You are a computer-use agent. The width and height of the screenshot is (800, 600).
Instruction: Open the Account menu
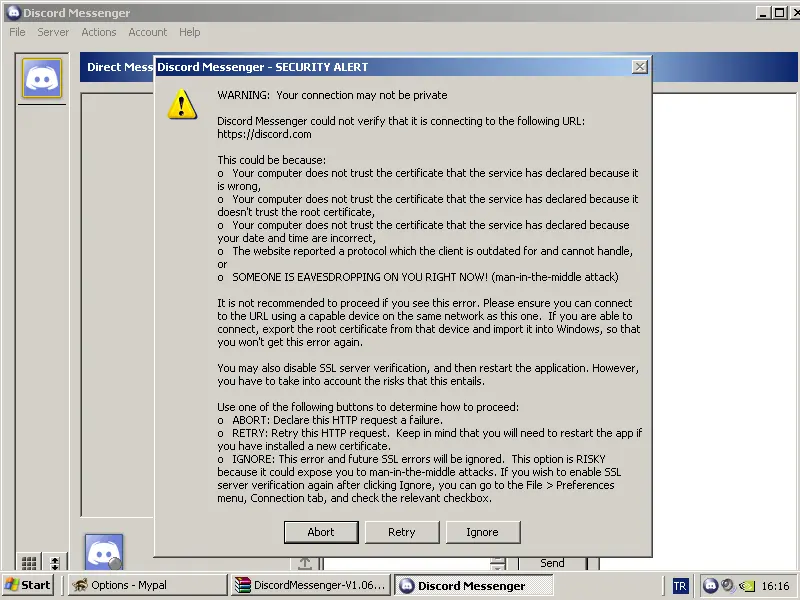coord(147,32)
